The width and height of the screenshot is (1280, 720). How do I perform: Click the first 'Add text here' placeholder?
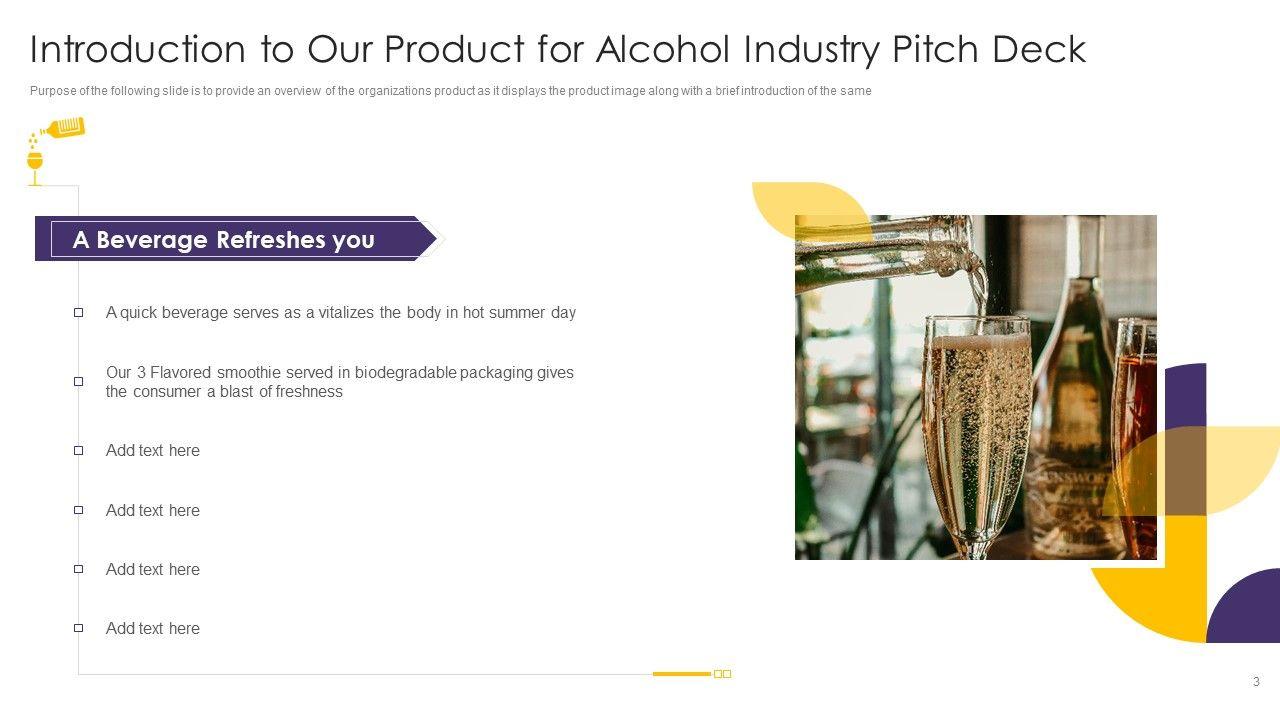click(153, 451)
